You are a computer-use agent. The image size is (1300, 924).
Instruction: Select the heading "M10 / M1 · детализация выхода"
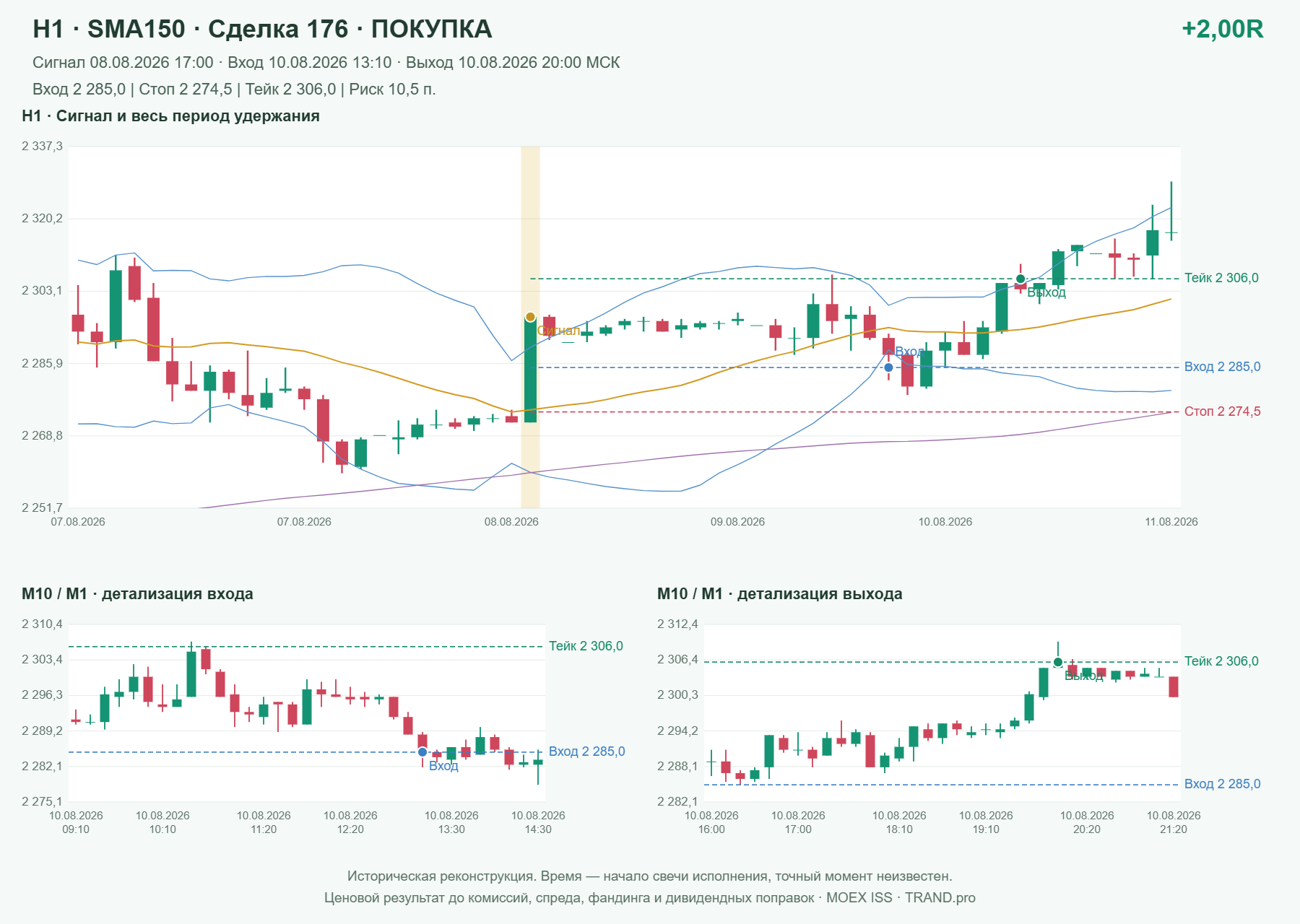pyautogui.click(x=779, y=594)
